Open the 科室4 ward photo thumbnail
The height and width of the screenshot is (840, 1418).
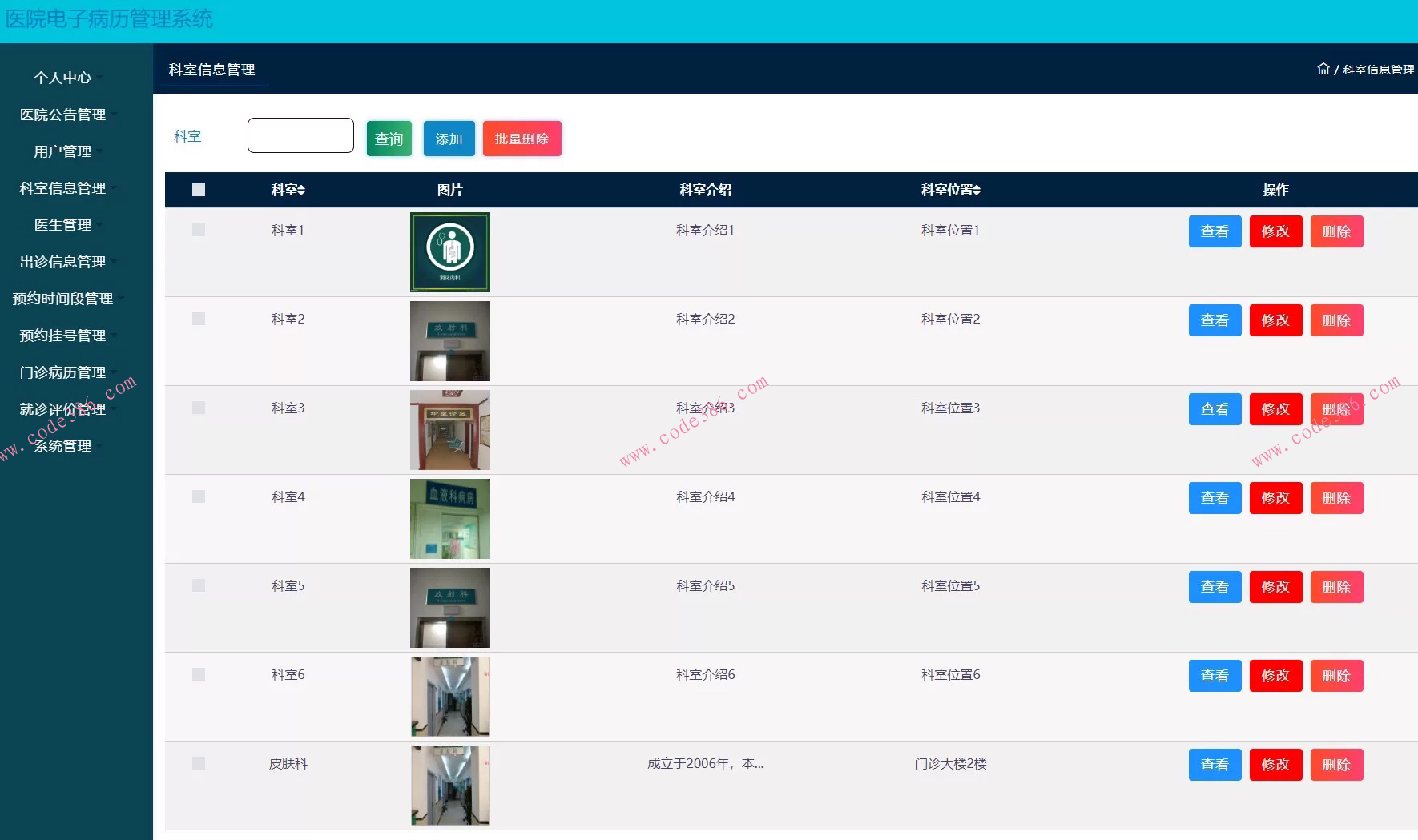(449, 519)
